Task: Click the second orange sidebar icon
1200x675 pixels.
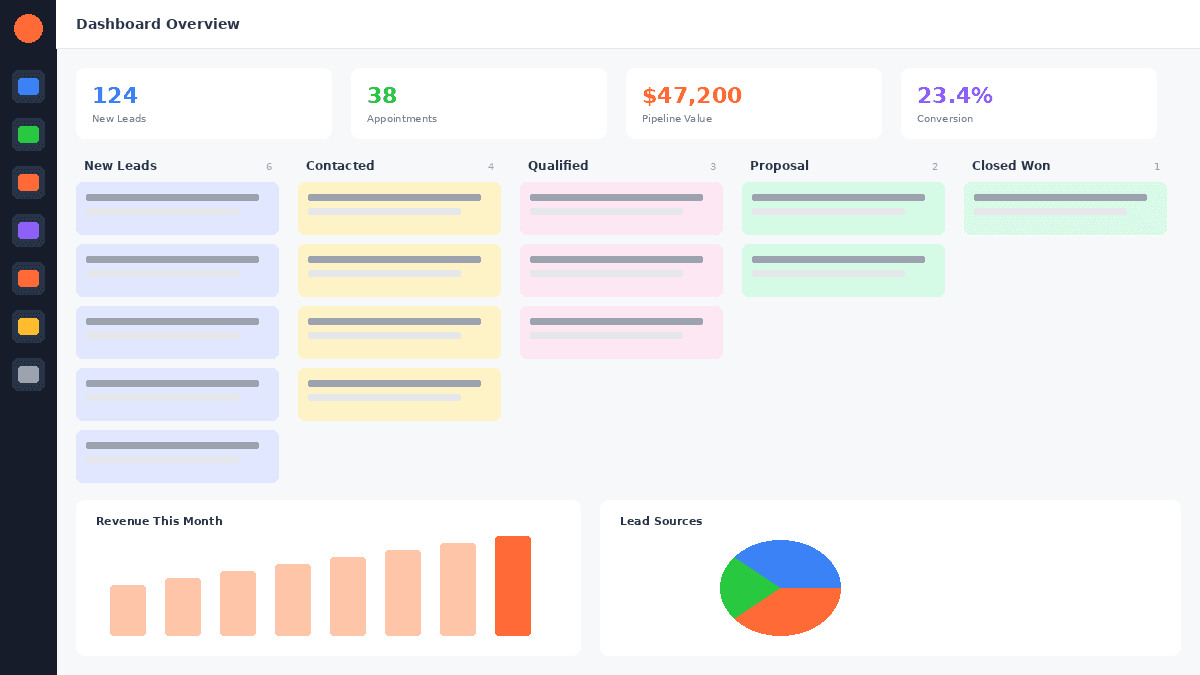Action: click(29, 278)
